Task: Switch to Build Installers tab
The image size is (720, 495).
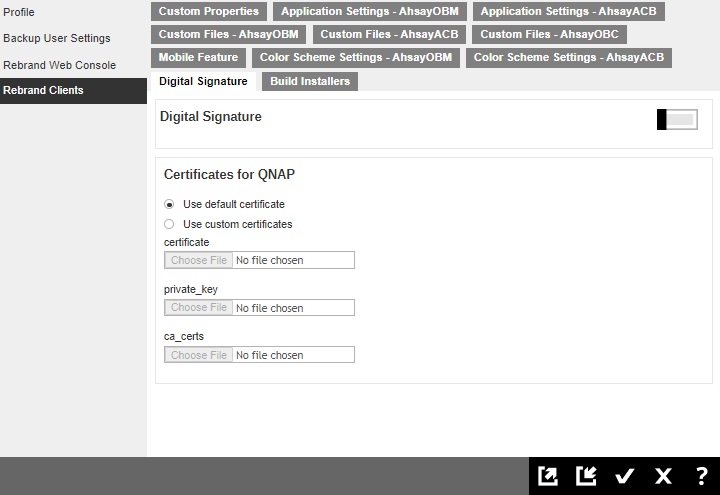Action: pyautogui.click(x=310, y=82)
